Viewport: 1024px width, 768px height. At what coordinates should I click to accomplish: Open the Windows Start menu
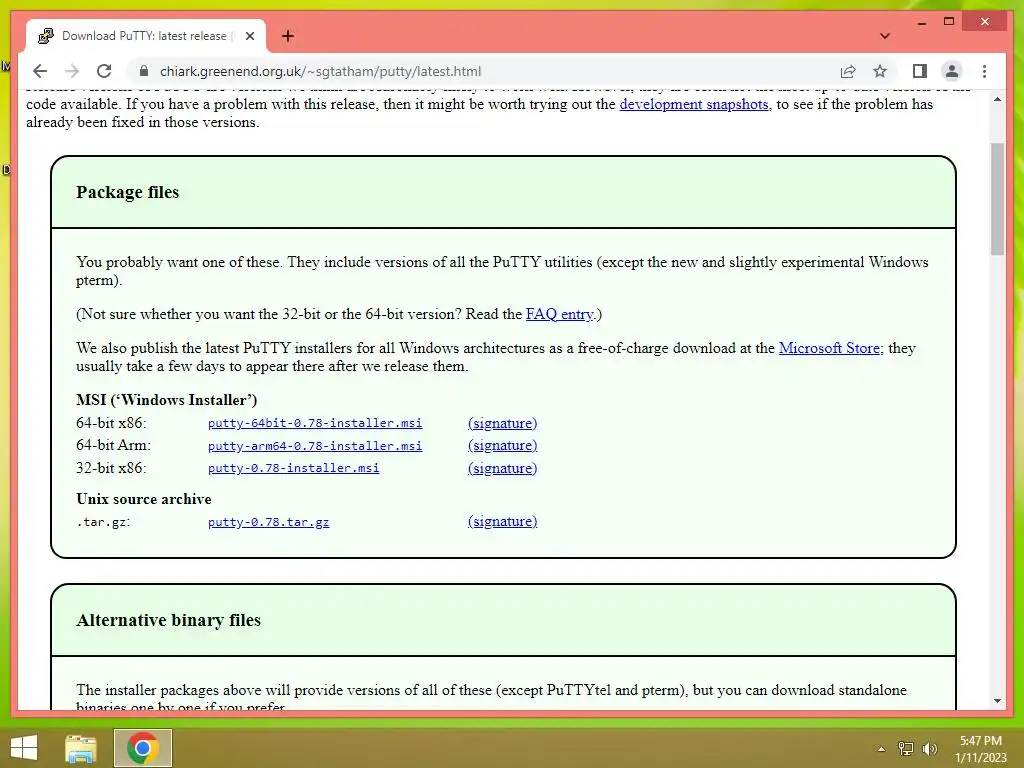click(24, 748)
